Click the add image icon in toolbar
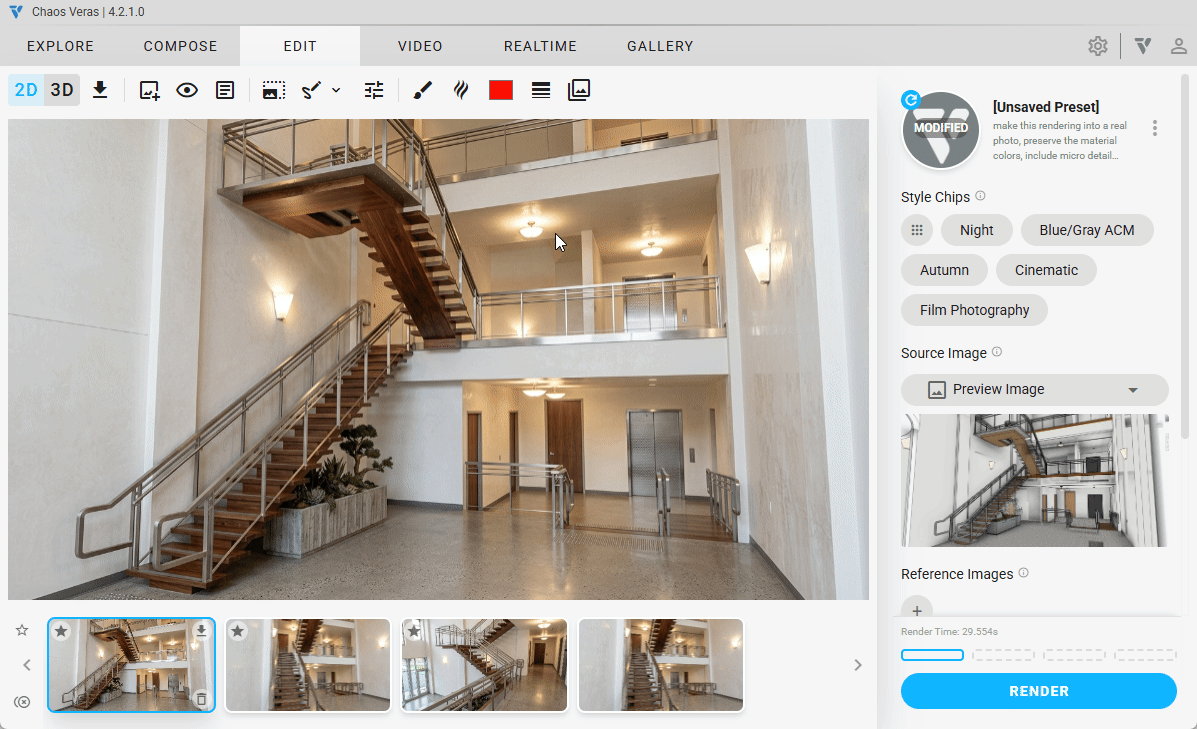1197x729 pixels. pos(150,90)
